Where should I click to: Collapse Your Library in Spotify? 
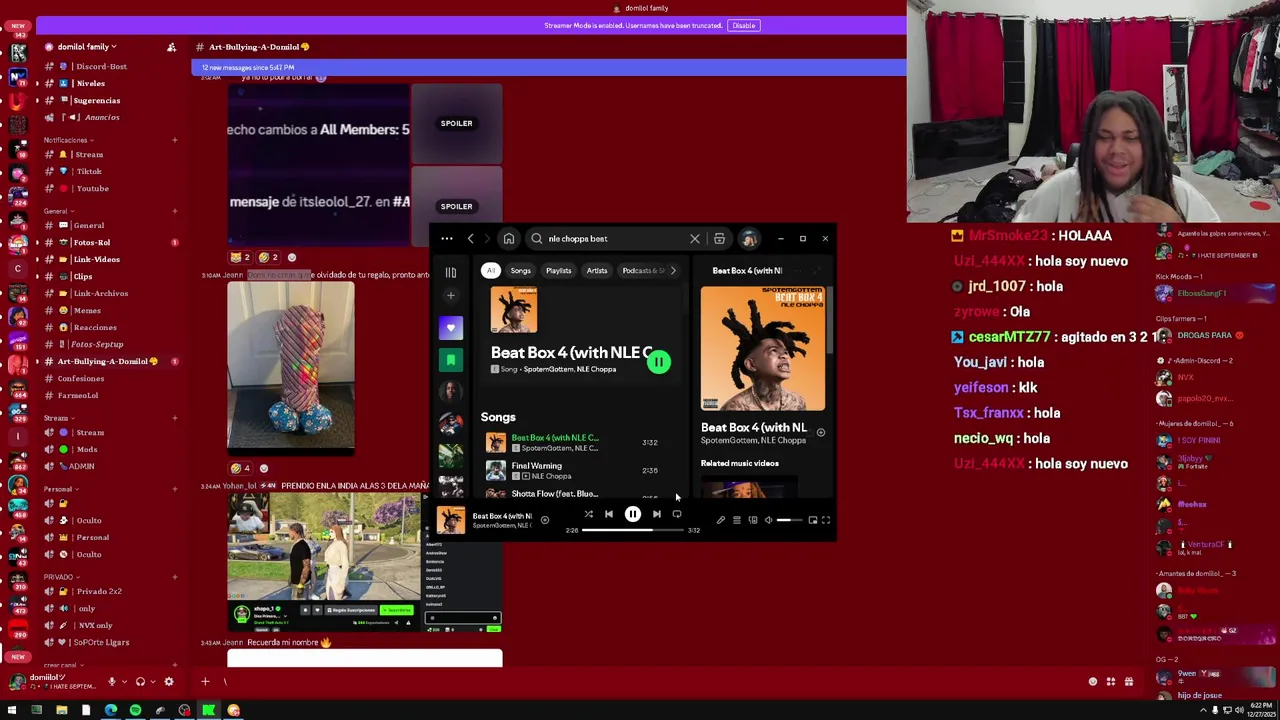(x=451, y=272)
